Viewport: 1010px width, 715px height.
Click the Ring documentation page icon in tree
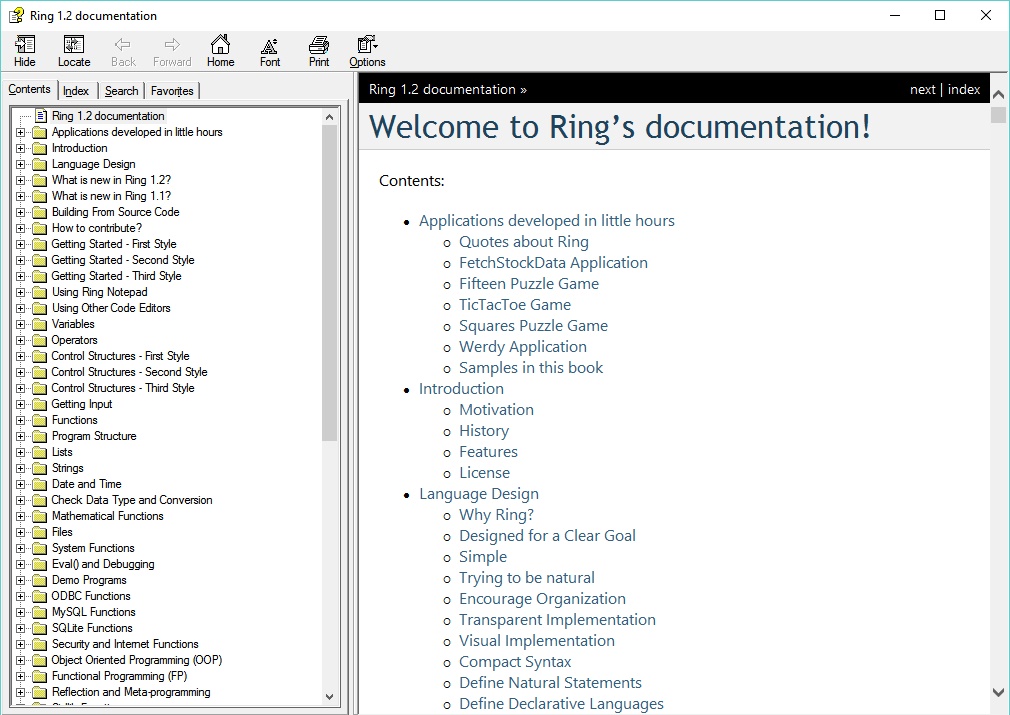41,116
